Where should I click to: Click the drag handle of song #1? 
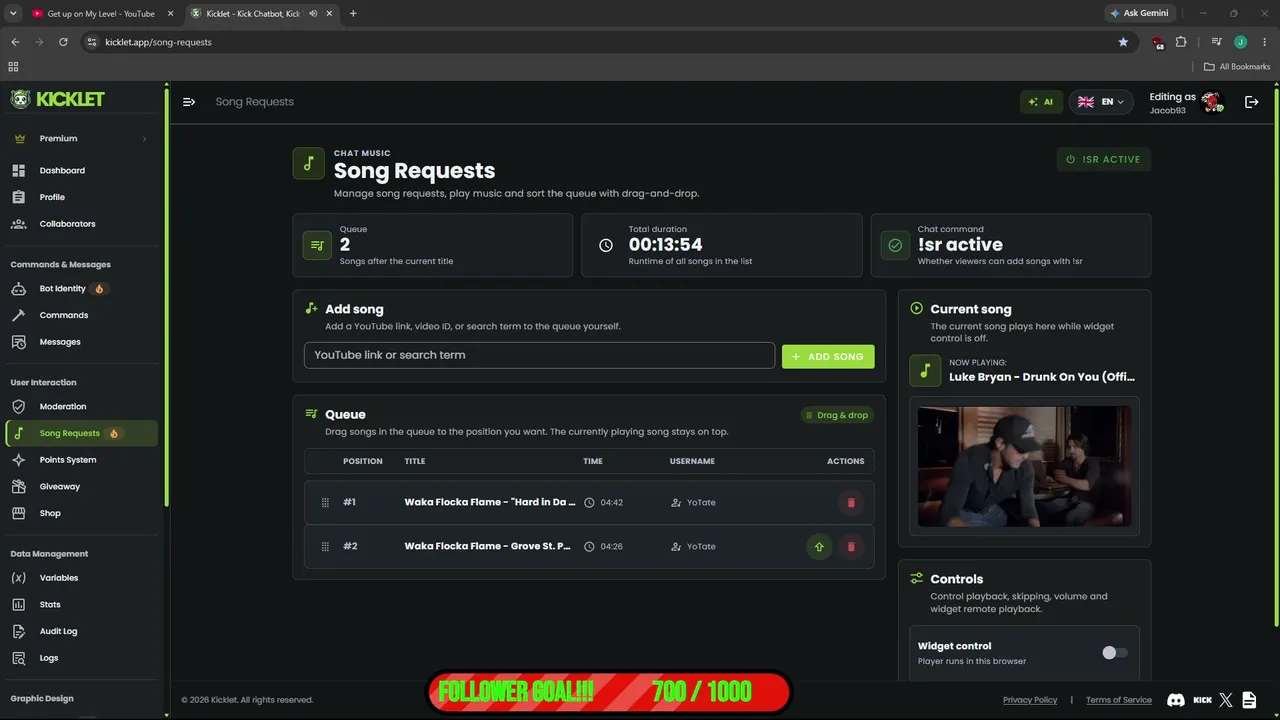pos(325,503)
